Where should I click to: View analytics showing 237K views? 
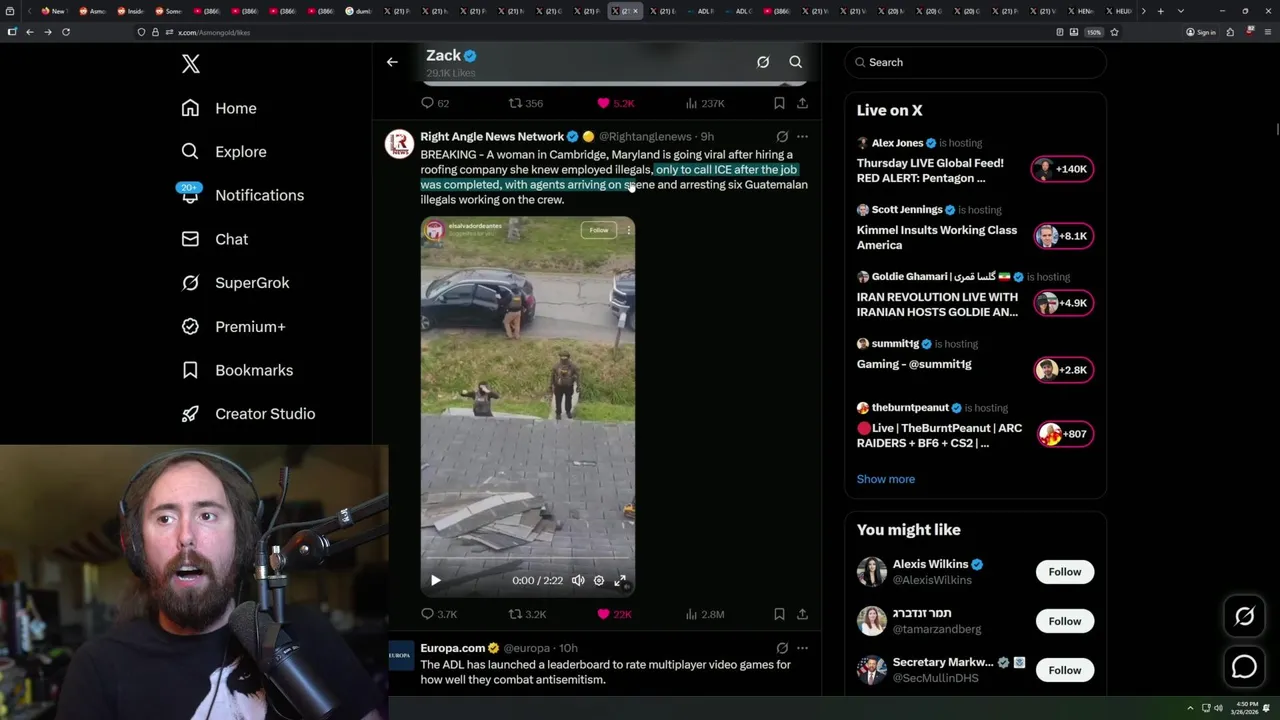(x=705, y=103)
